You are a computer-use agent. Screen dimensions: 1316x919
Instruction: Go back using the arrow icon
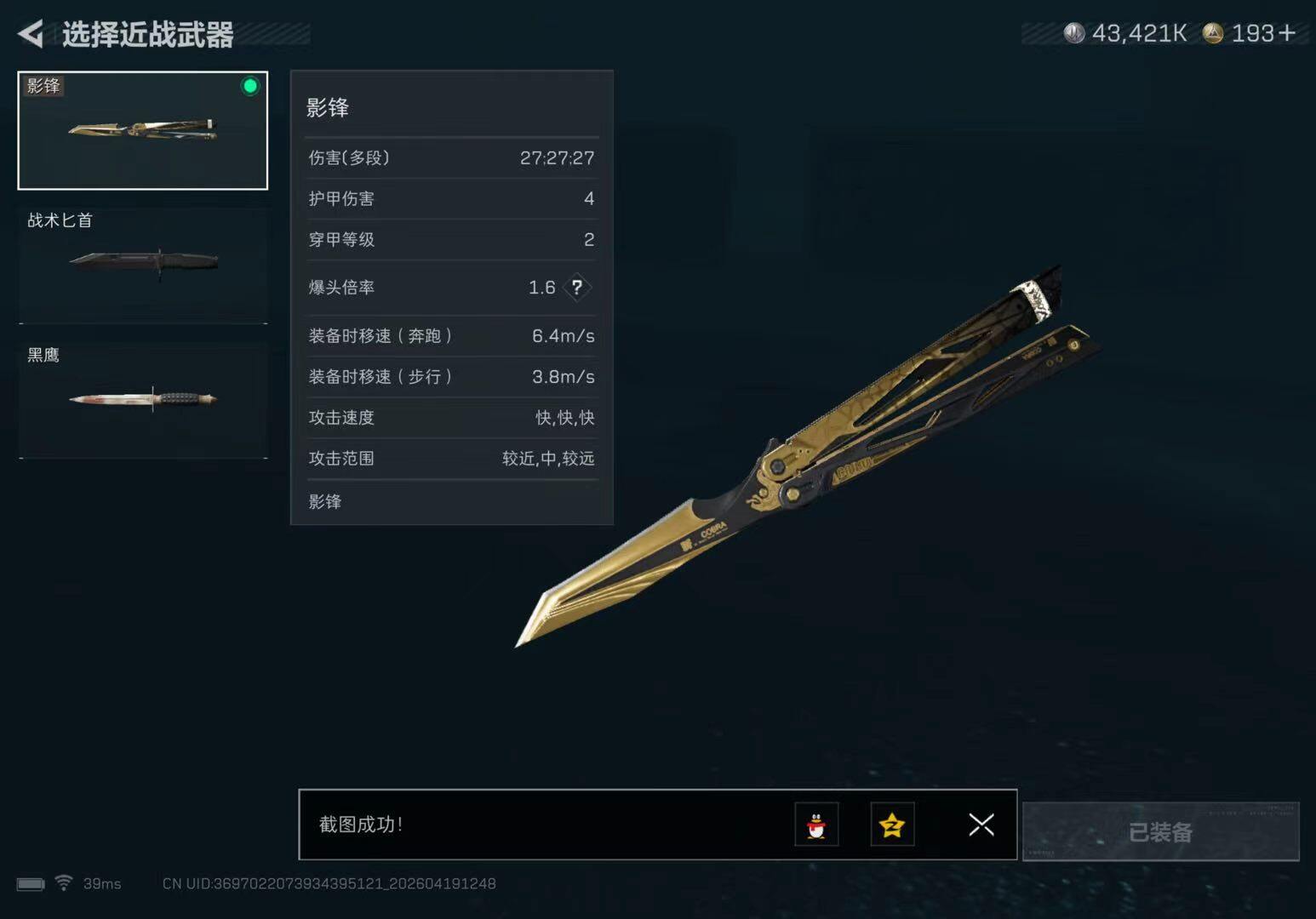[31, 34]
